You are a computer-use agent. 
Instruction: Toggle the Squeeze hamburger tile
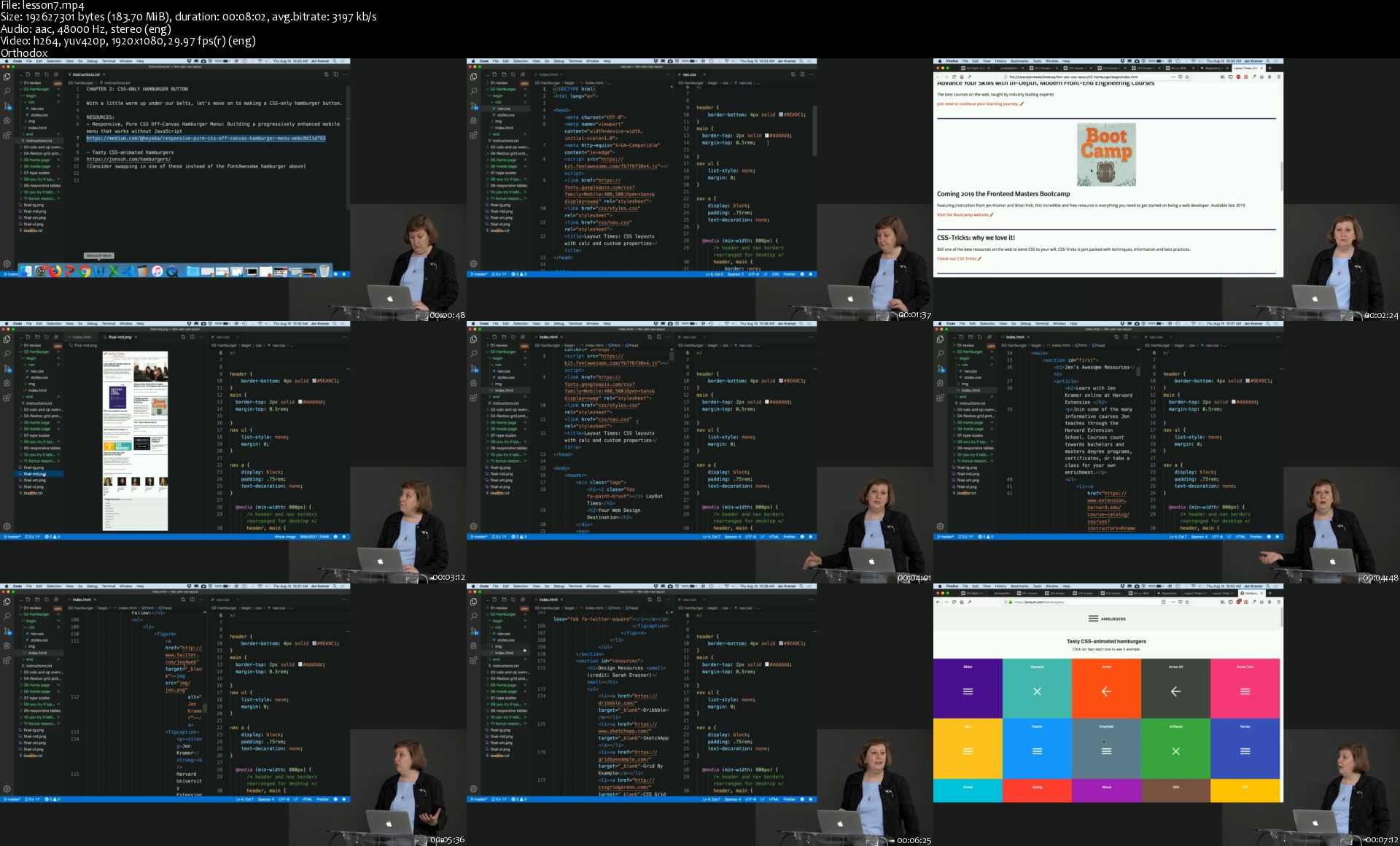1037,691
